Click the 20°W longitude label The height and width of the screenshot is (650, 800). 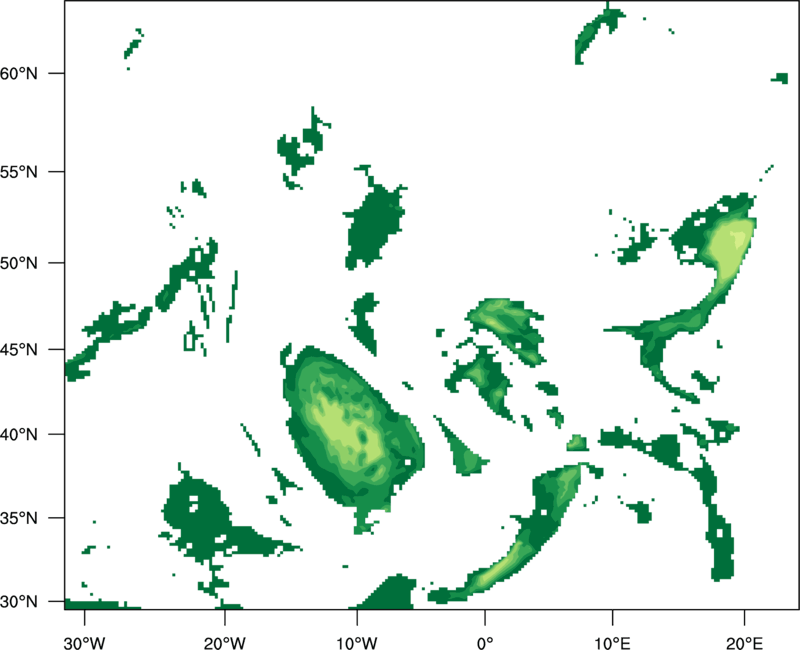[225, 643]
